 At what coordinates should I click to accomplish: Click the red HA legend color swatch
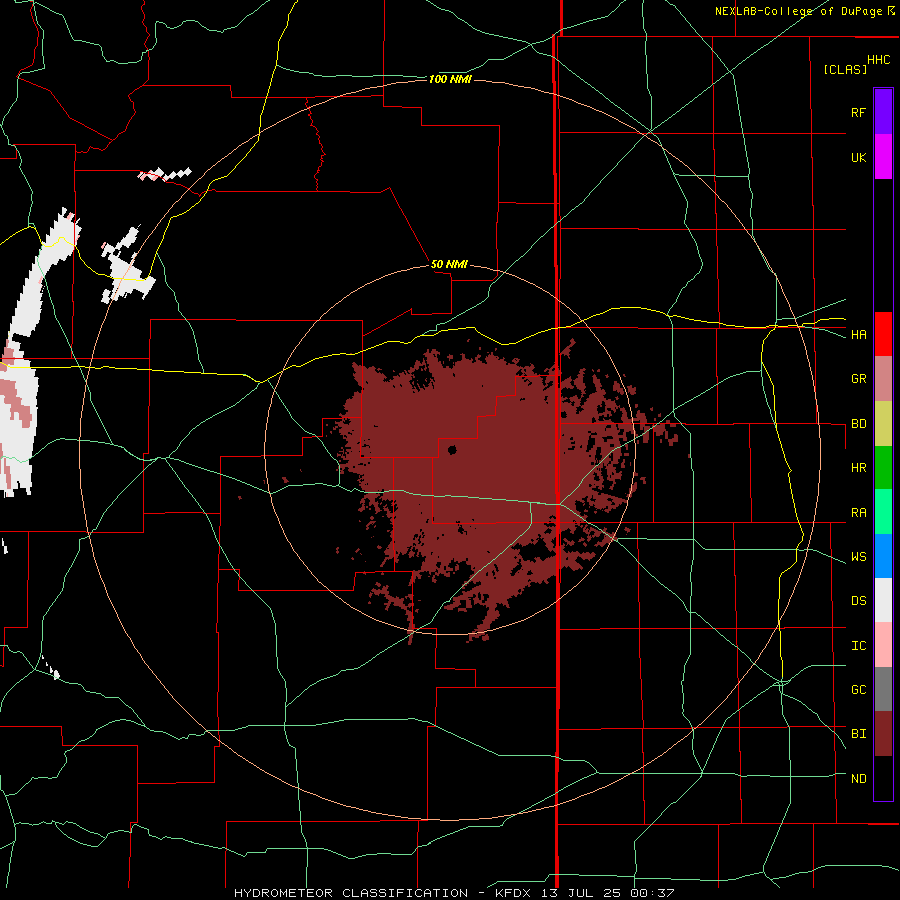[x=883, y=334]
